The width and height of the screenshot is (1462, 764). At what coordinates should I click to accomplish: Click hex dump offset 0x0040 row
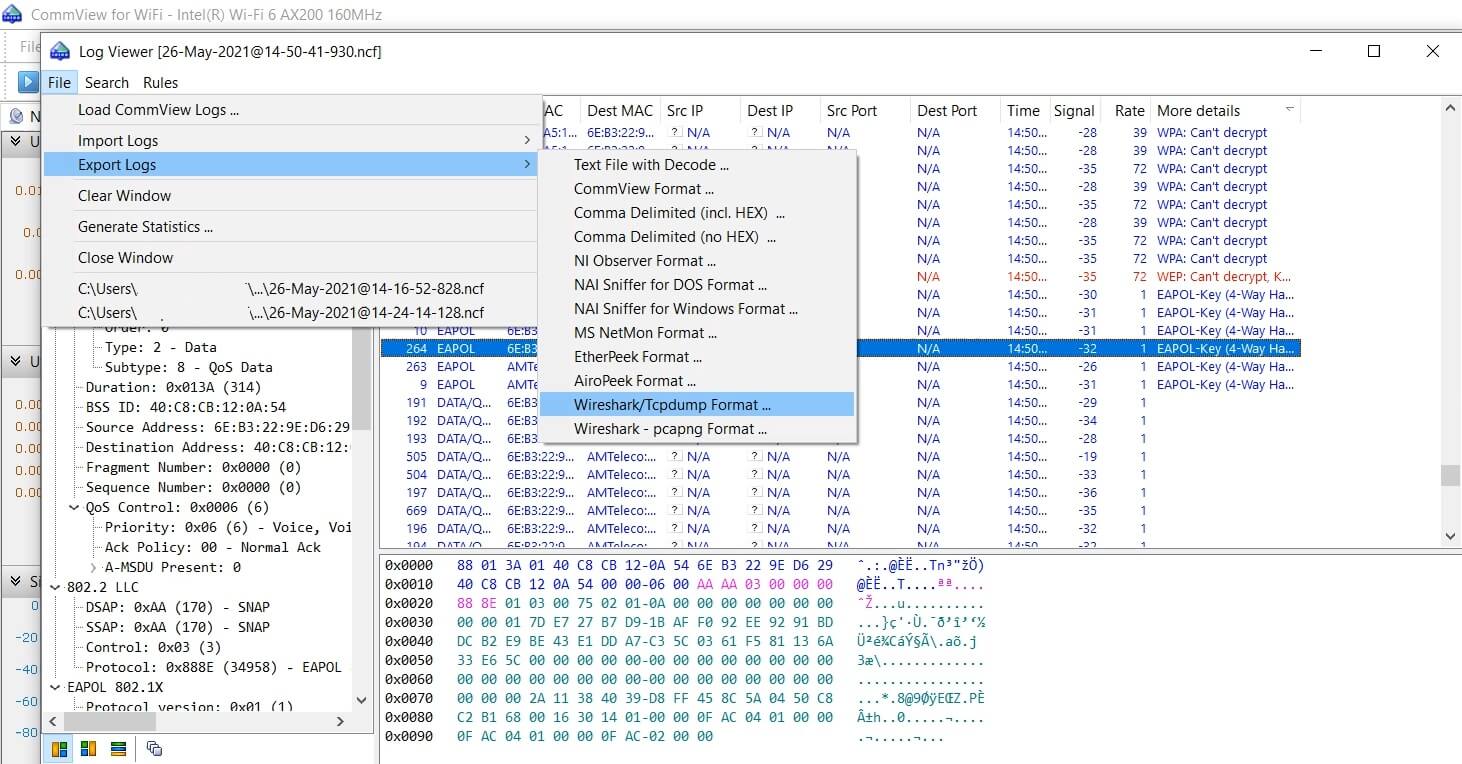tap(686, 641)
